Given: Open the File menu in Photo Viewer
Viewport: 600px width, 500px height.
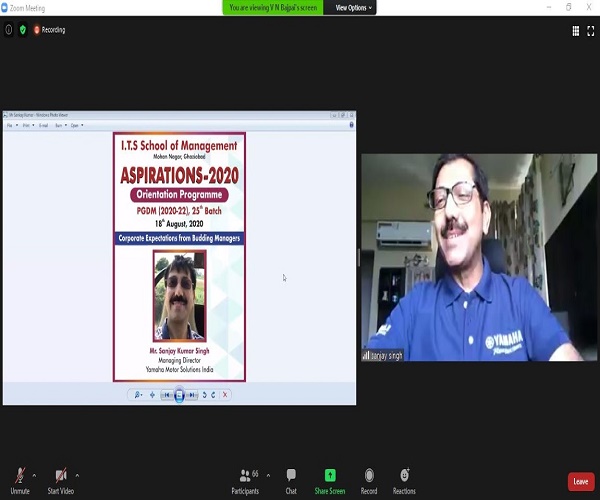Looking at the screenshot, I should [12, 125].
